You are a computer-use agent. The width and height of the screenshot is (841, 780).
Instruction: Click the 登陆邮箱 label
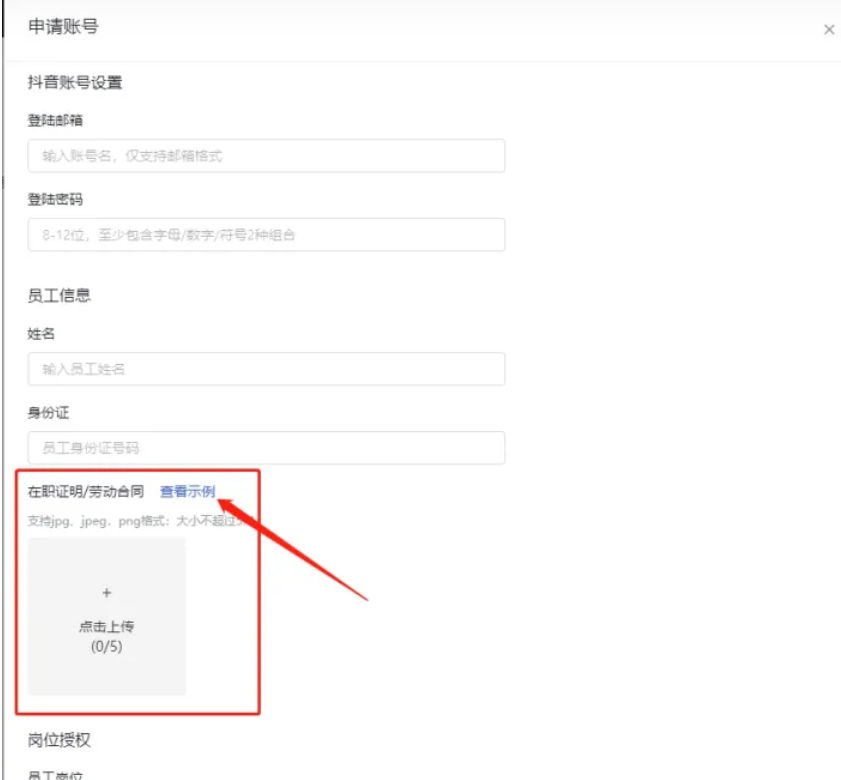coord(55,120)
